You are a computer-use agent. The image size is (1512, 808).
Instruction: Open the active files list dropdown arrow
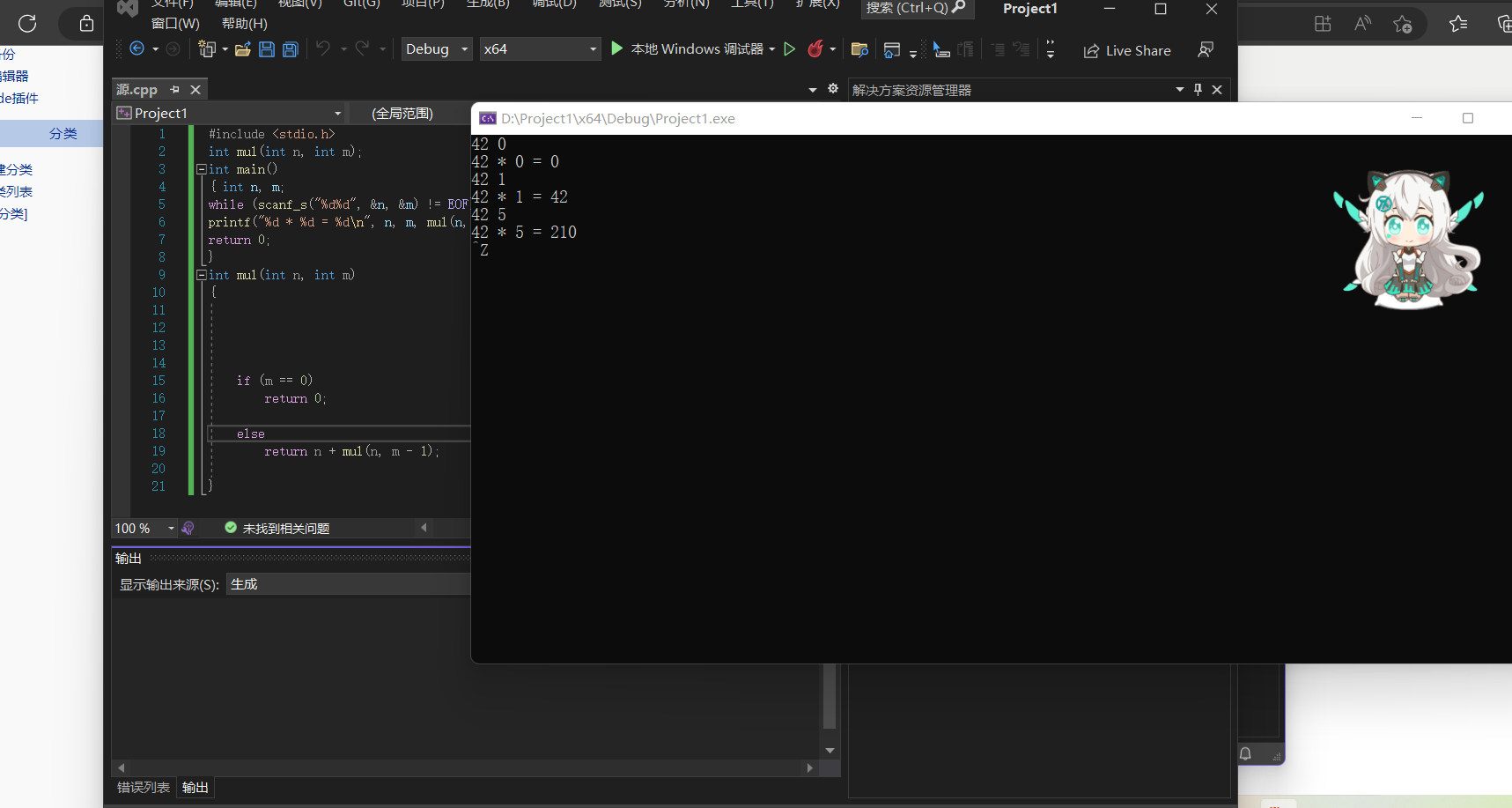pyautogui.click(x=813, y=90)
